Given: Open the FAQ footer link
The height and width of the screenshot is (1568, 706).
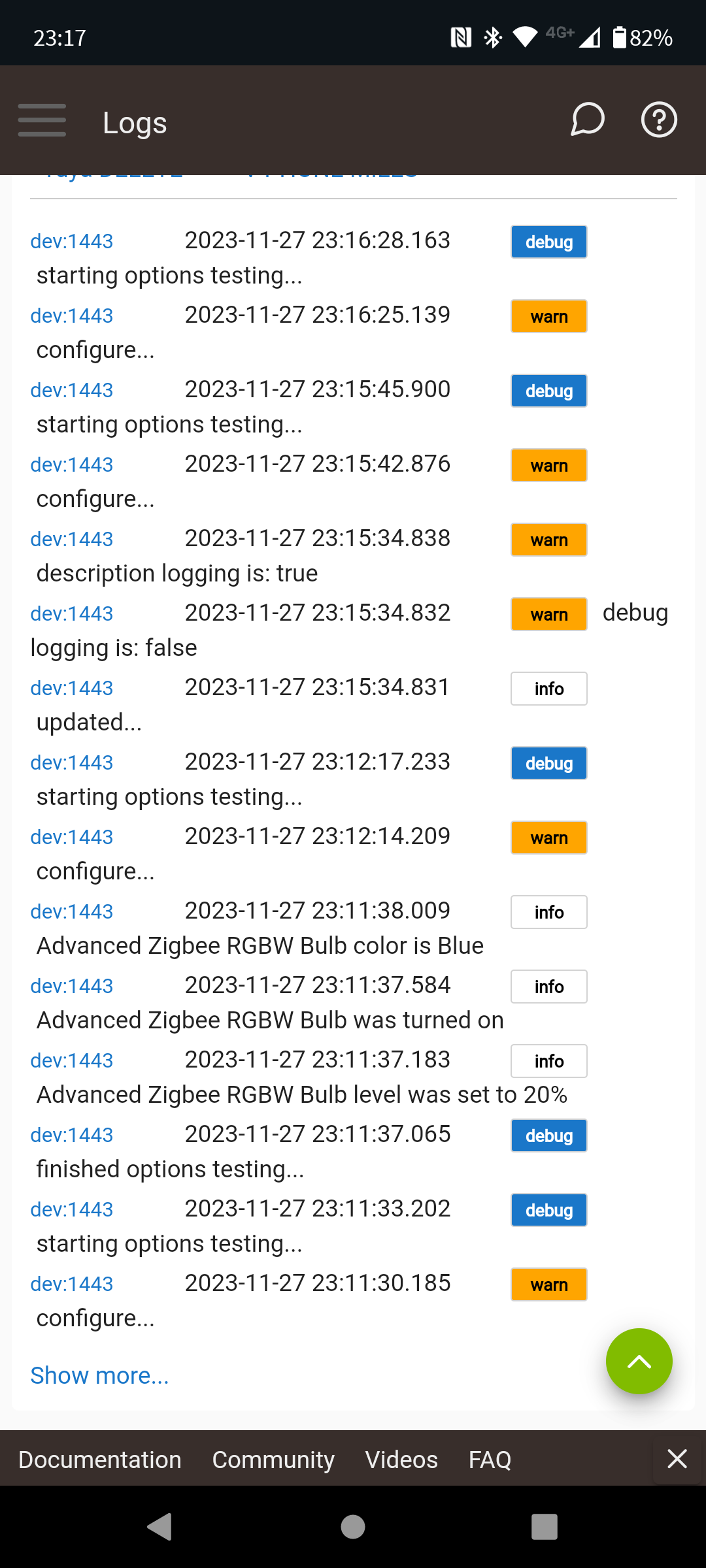Looking at the screenshot, I should pyautogui.click(x=490, y=1460).
